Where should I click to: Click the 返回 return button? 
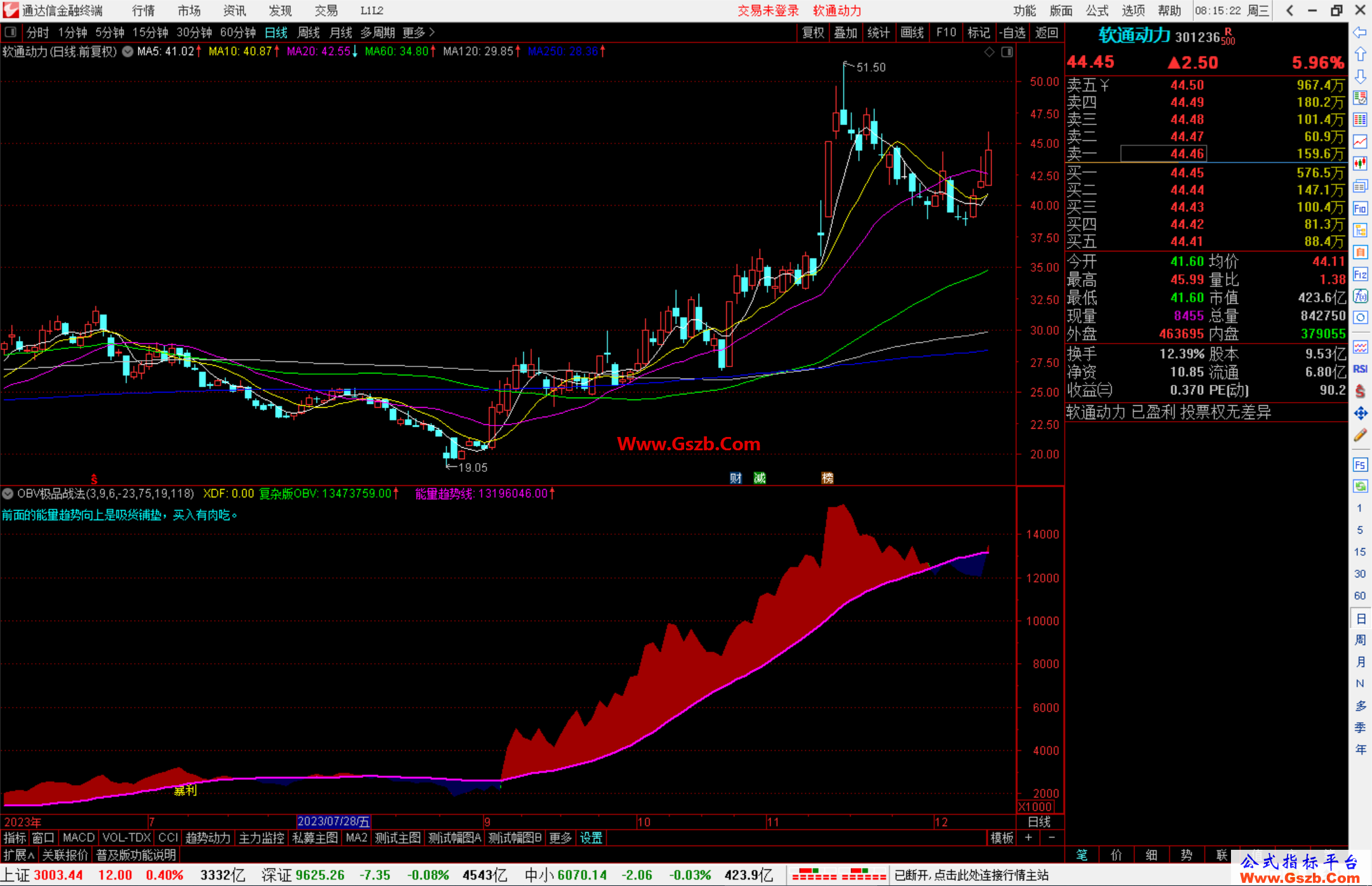click(x=1046, y=32)
